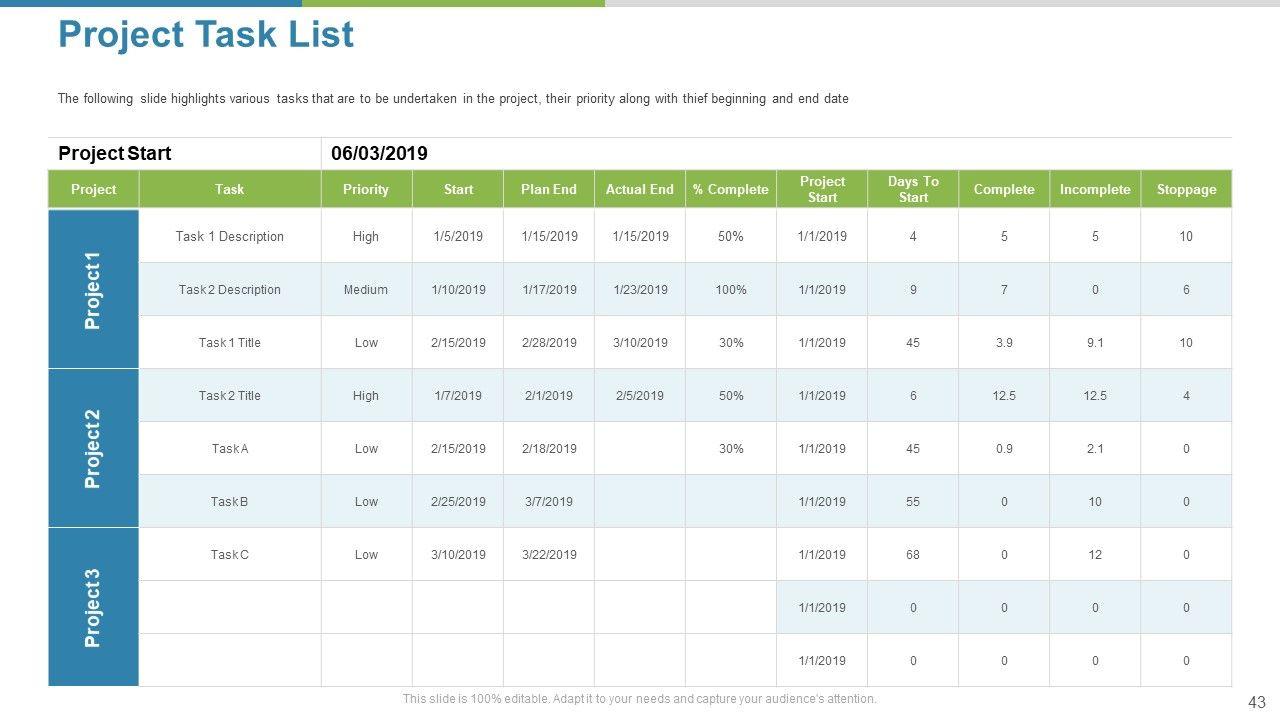
Task: Select the Plan End column header
Action: click(x=549, y=189)
